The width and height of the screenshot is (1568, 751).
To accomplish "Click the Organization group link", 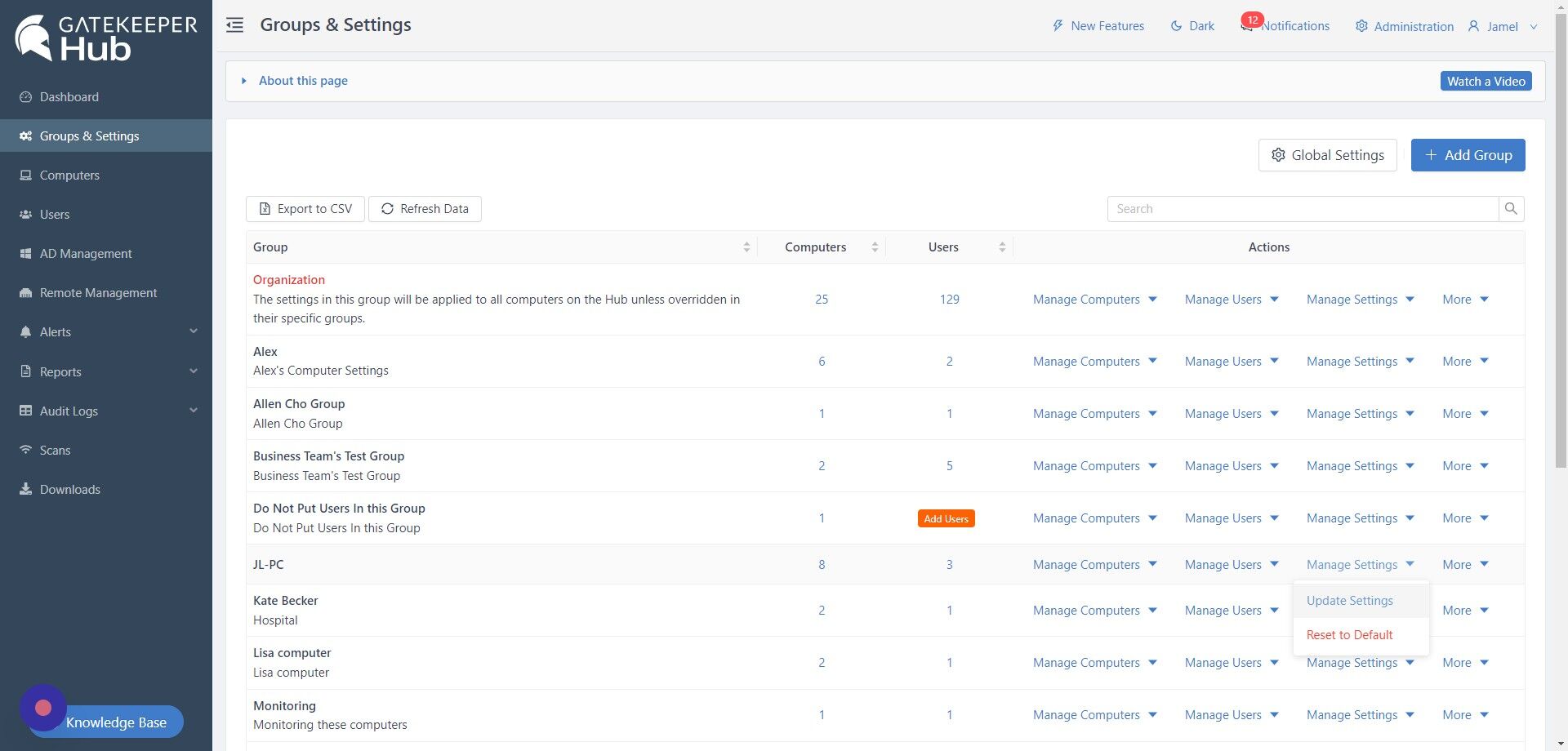I will pos(289,280).
